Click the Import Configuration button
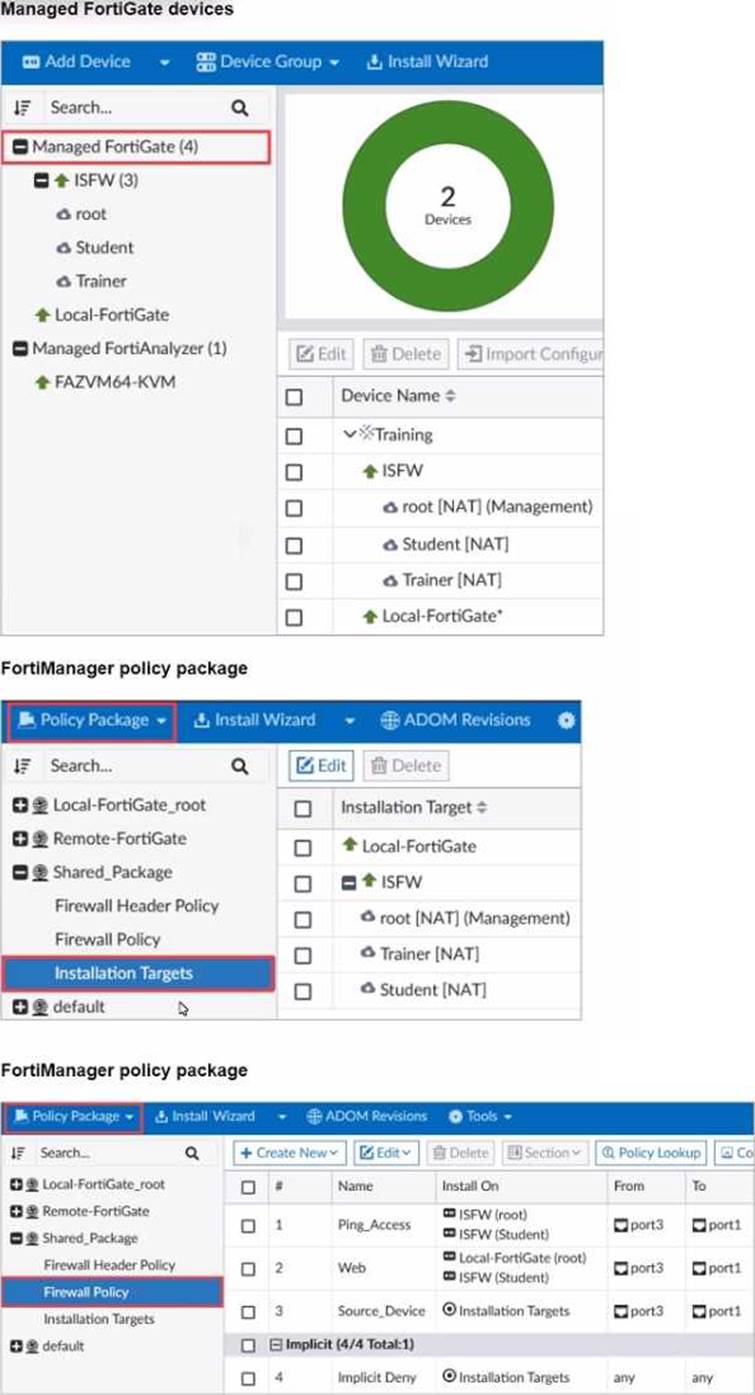The image size is (755, 1395). 530,354
